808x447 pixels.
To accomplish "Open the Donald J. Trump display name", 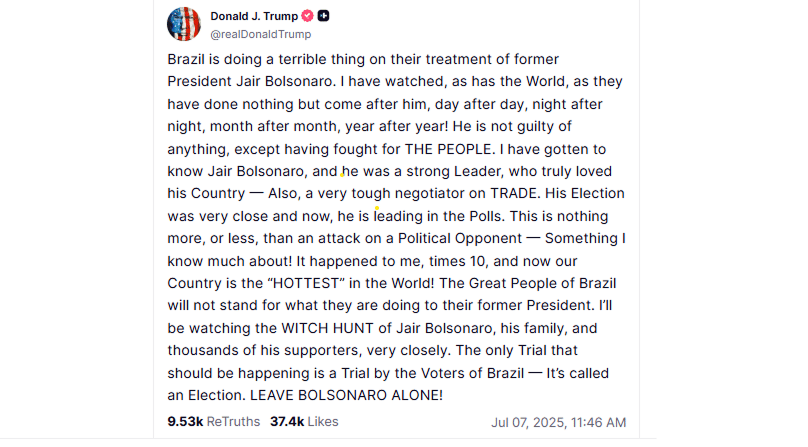I will pos(254,16).
